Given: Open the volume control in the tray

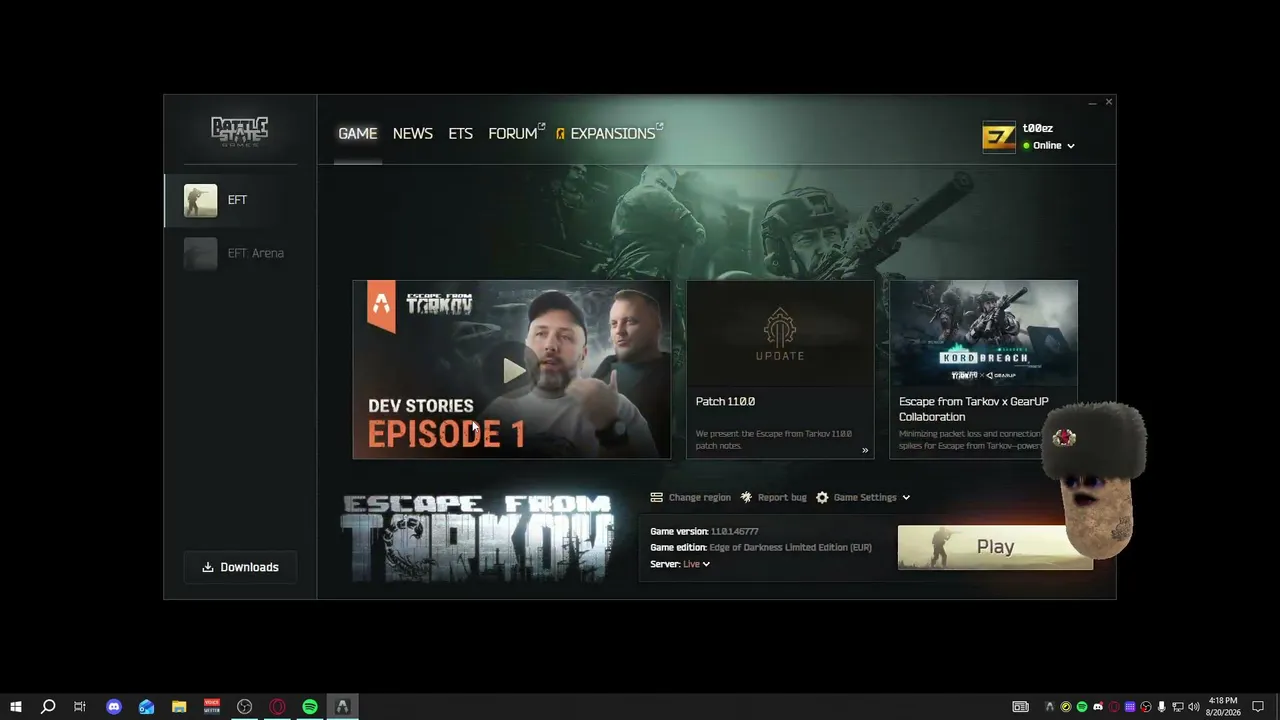Looking at the screenshot, I should coord(1193,707).
